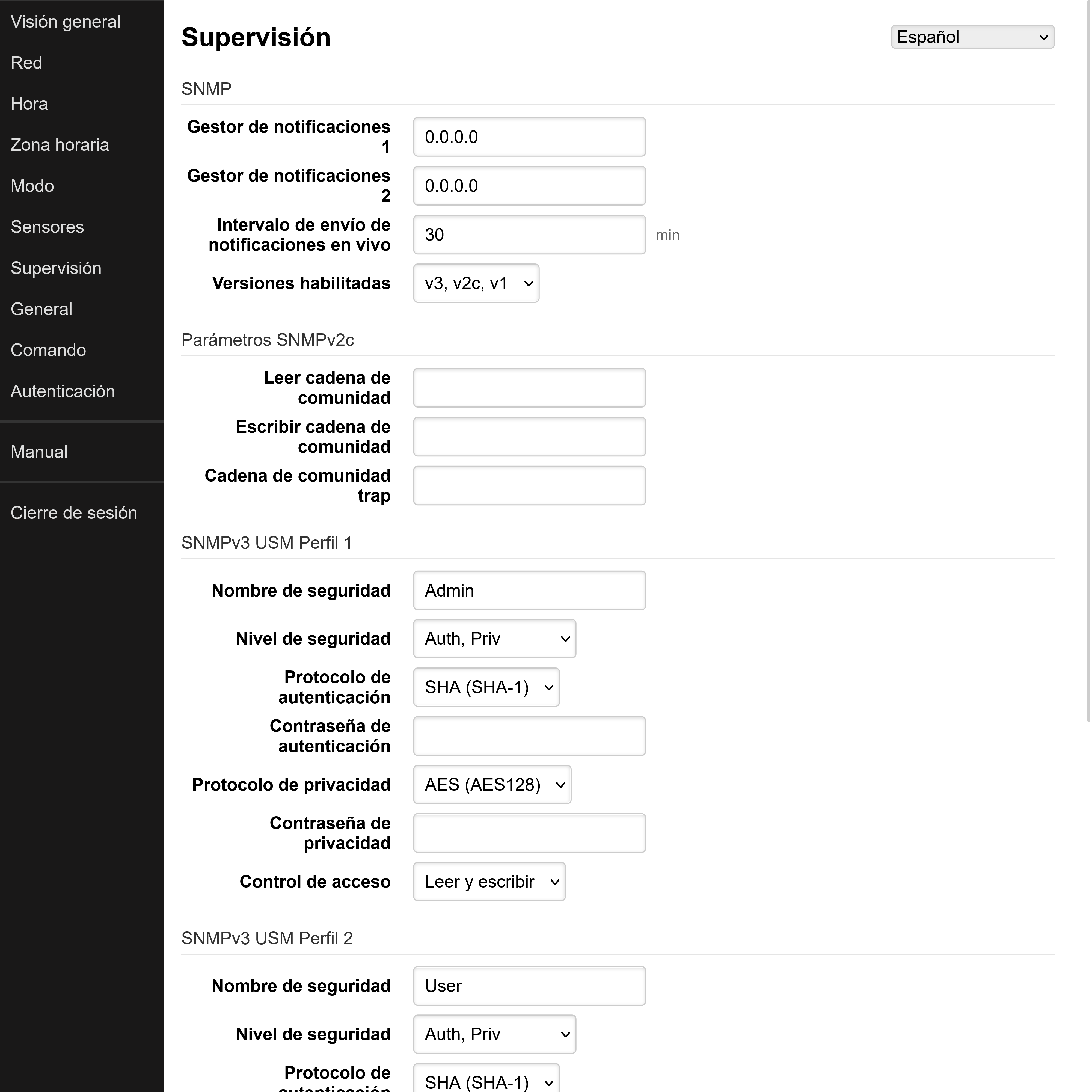Open the Control de acceso dropdown
The height and width of the screenshot is (1092, 1092).
[489, 881]
